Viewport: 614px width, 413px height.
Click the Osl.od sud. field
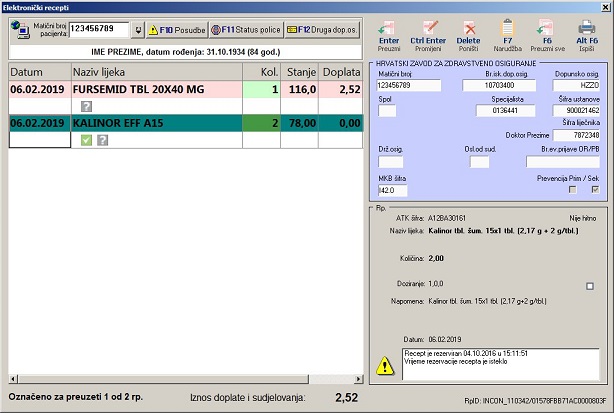pos(479,162)
